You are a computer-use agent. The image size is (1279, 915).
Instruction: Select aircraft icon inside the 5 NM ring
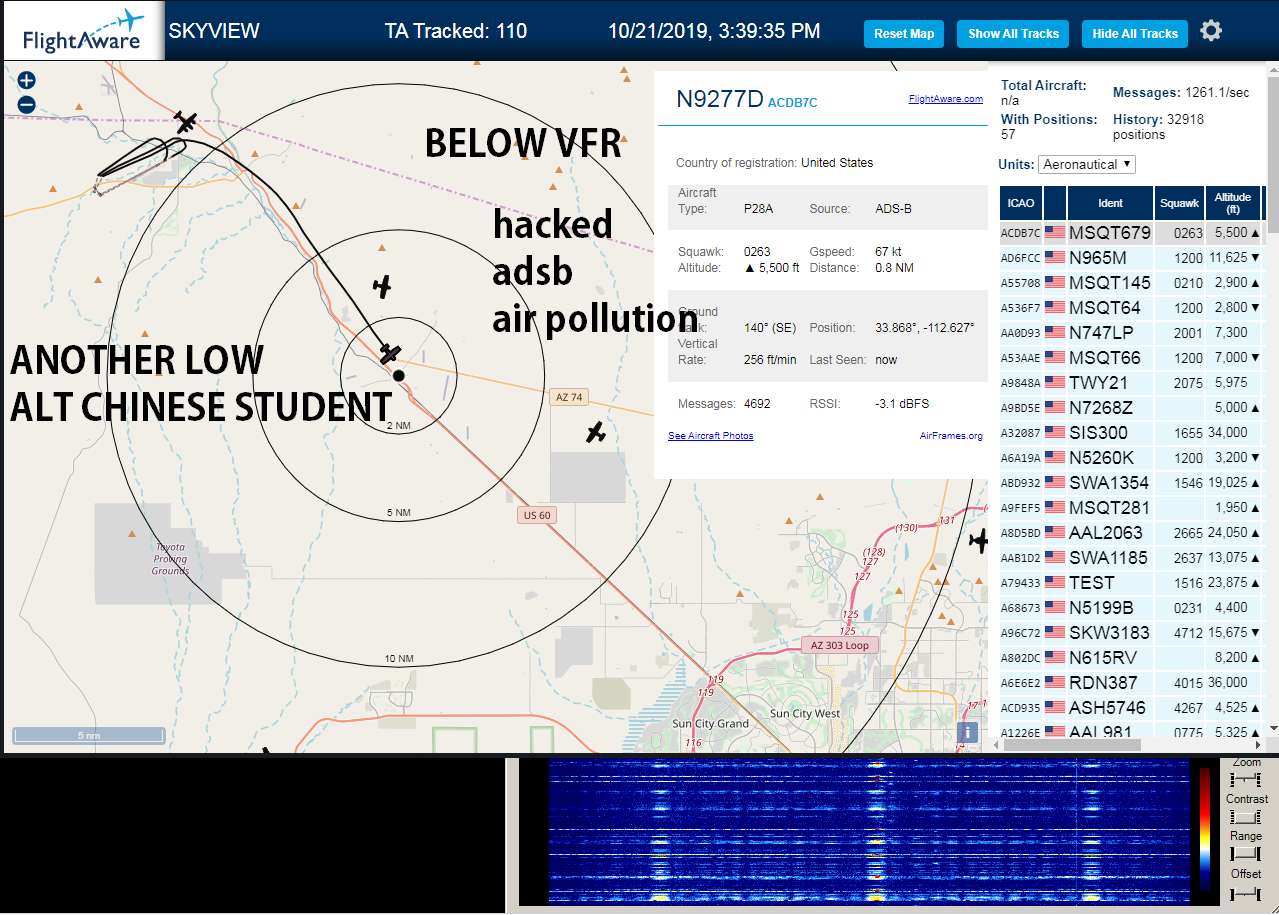coord(381,287)
